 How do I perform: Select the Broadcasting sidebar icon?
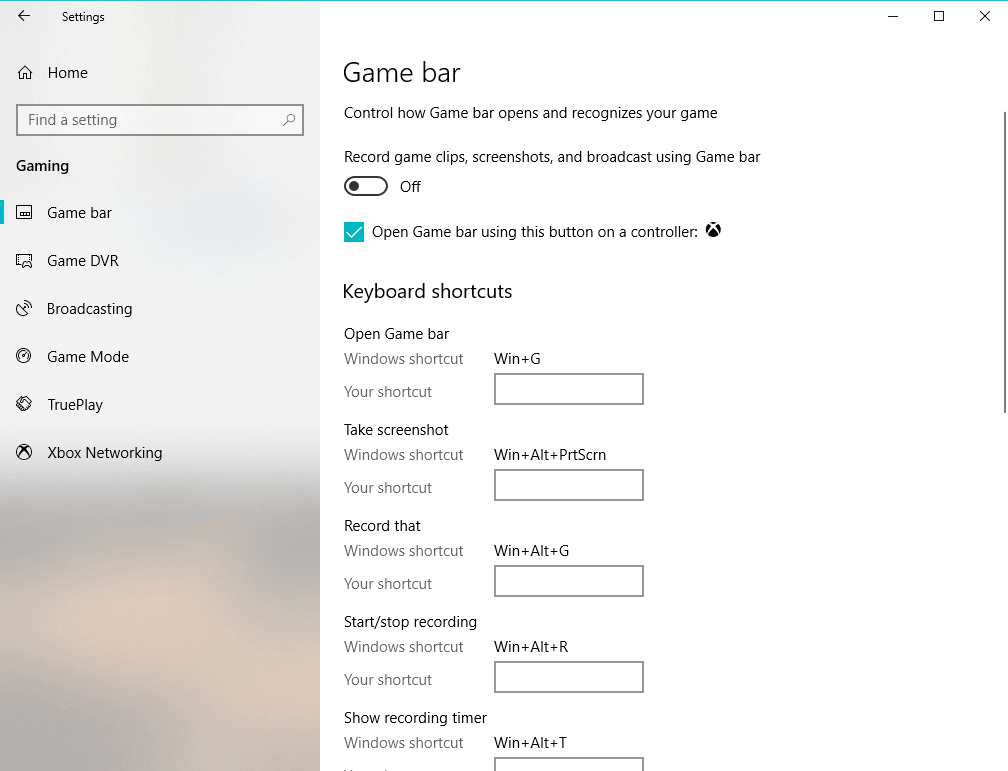click(x=24, y=309)
